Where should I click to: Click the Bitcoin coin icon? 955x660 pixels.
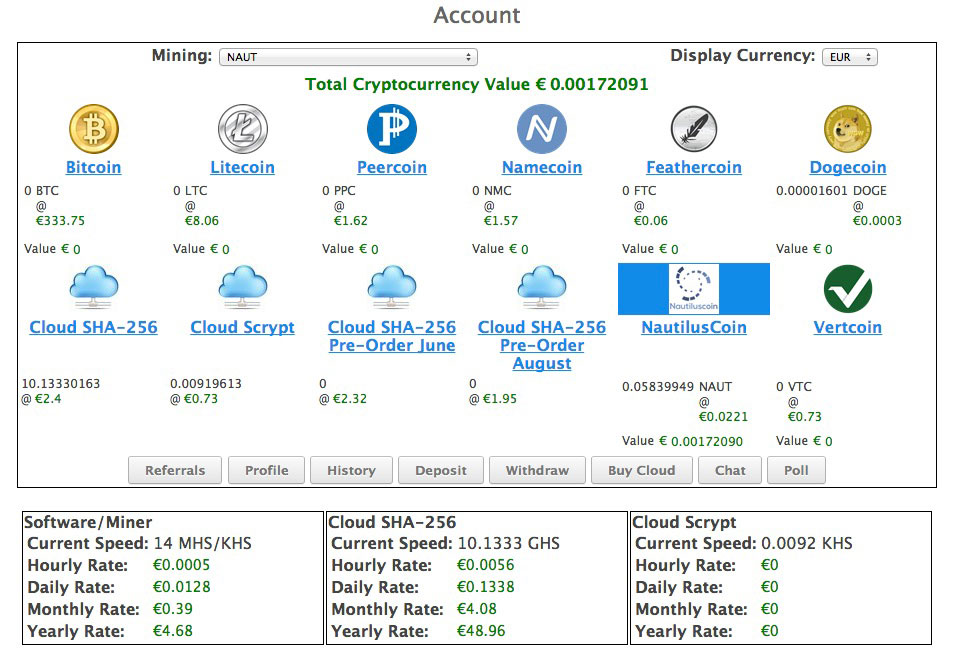94,128
